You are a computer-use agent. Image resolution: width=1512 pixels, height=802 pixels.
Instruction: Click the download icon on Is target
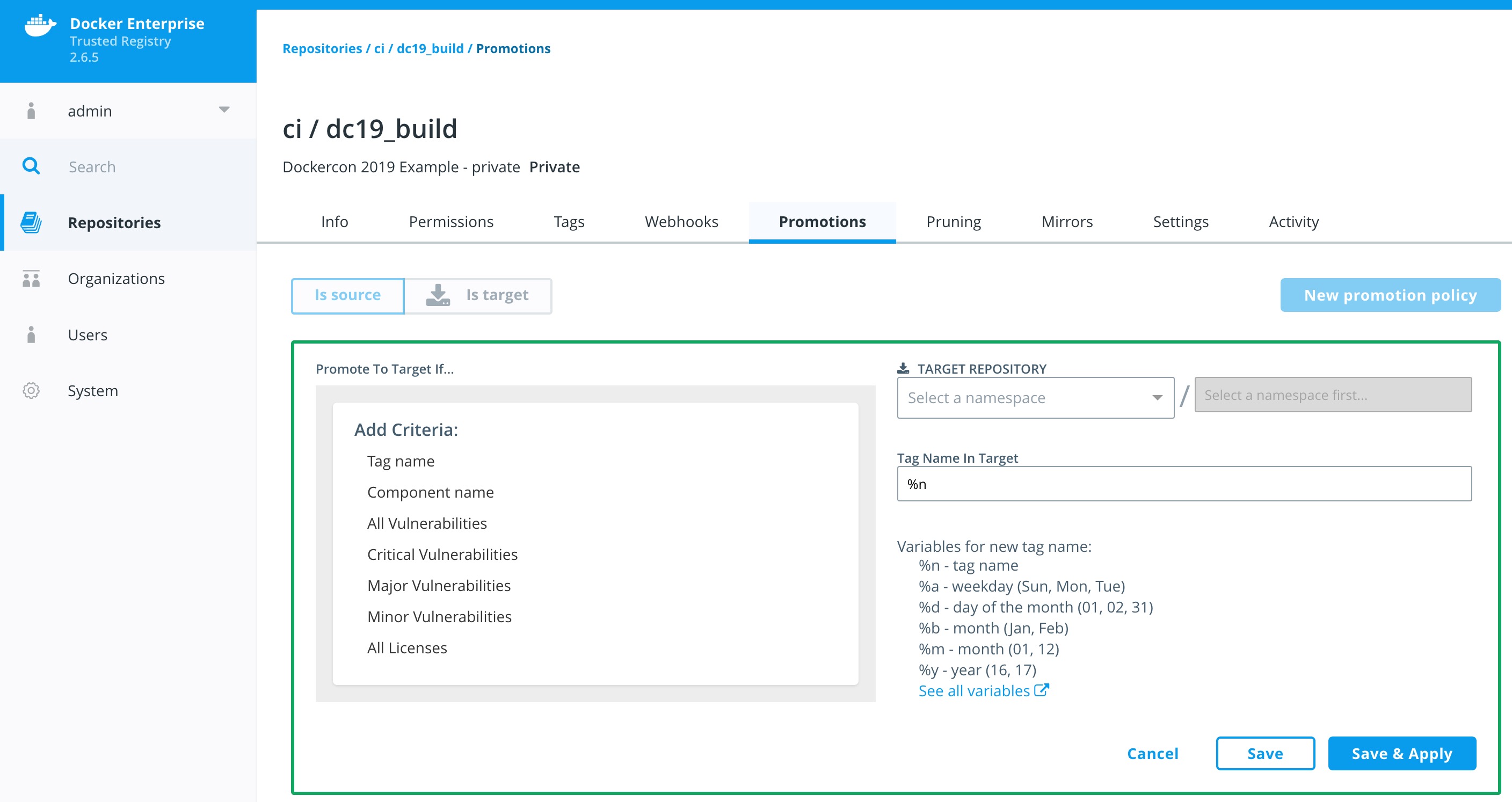[x=438, y=295]
